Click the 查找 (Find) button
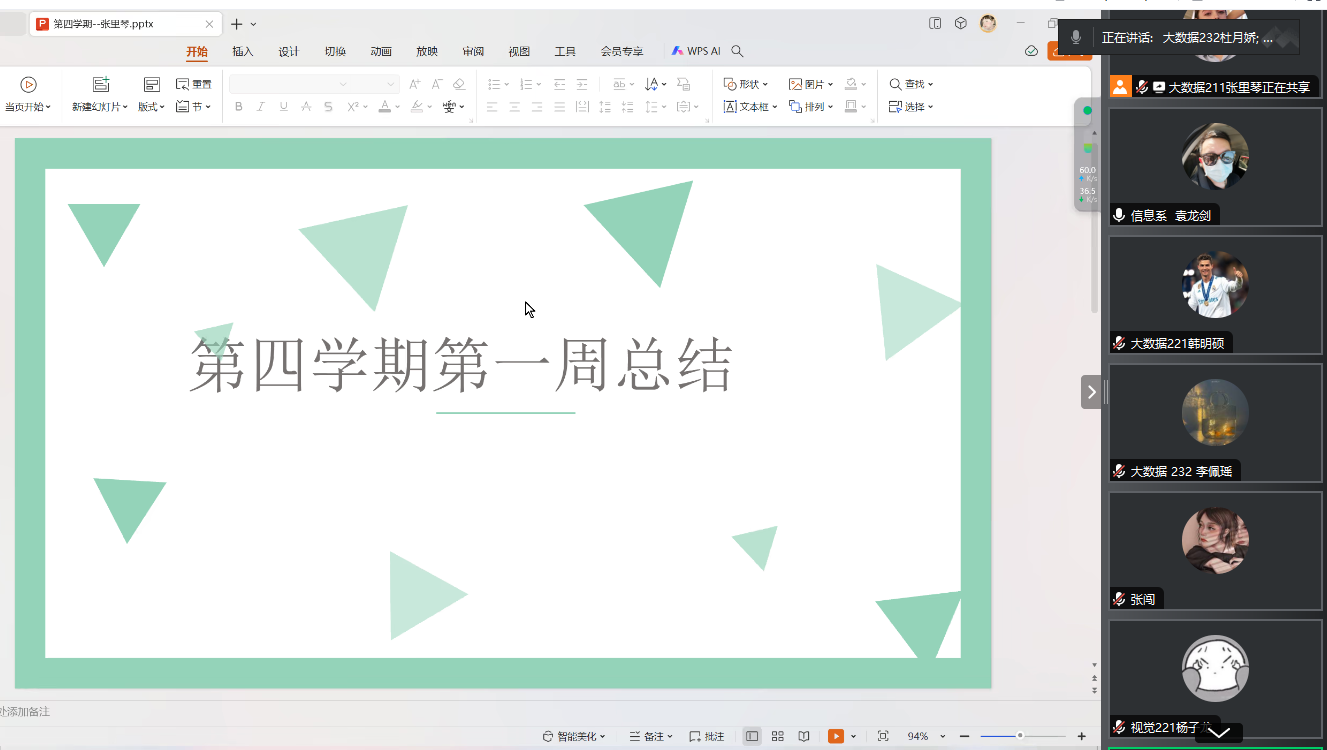The image size is (1327, 750). pos(910,84)
